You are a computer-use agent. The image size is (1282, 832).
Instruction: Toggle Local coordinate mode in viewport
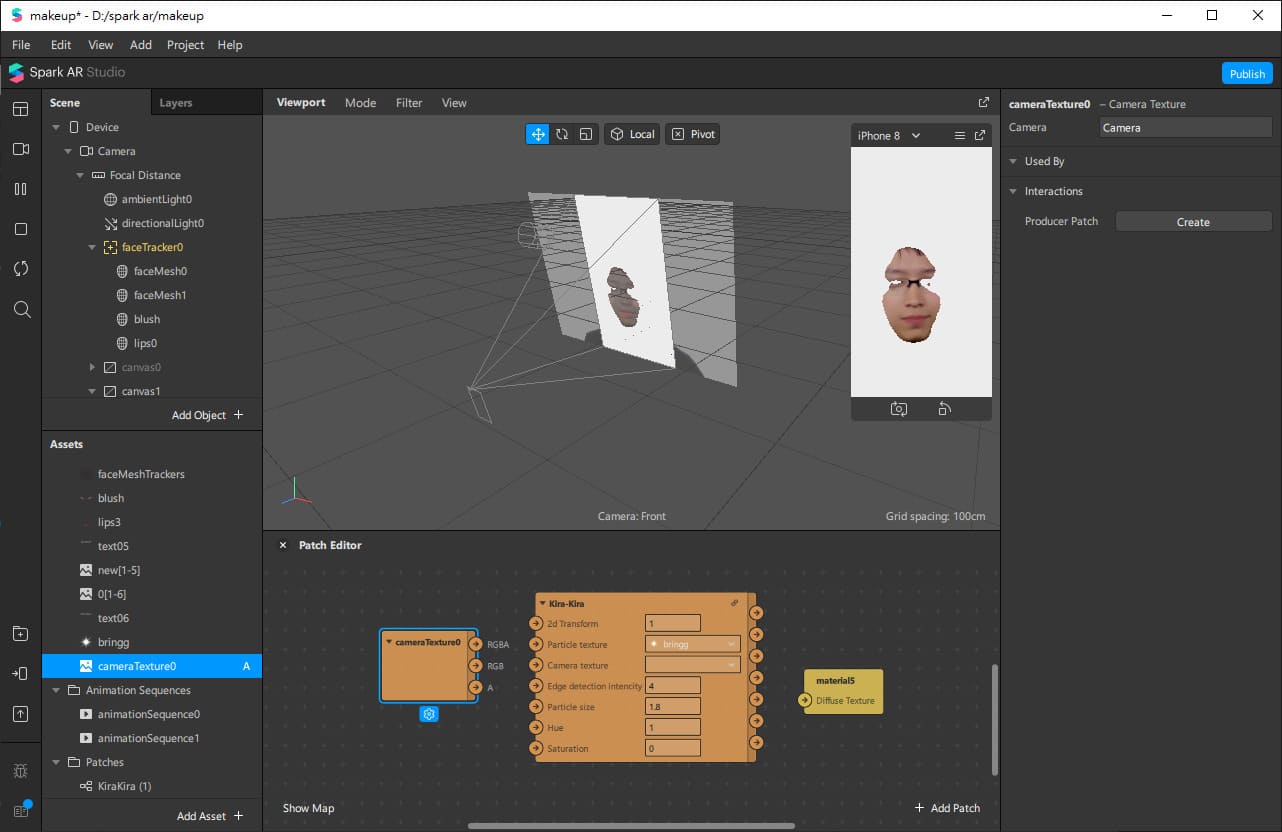pyautogui.click(x=632, y=134)
